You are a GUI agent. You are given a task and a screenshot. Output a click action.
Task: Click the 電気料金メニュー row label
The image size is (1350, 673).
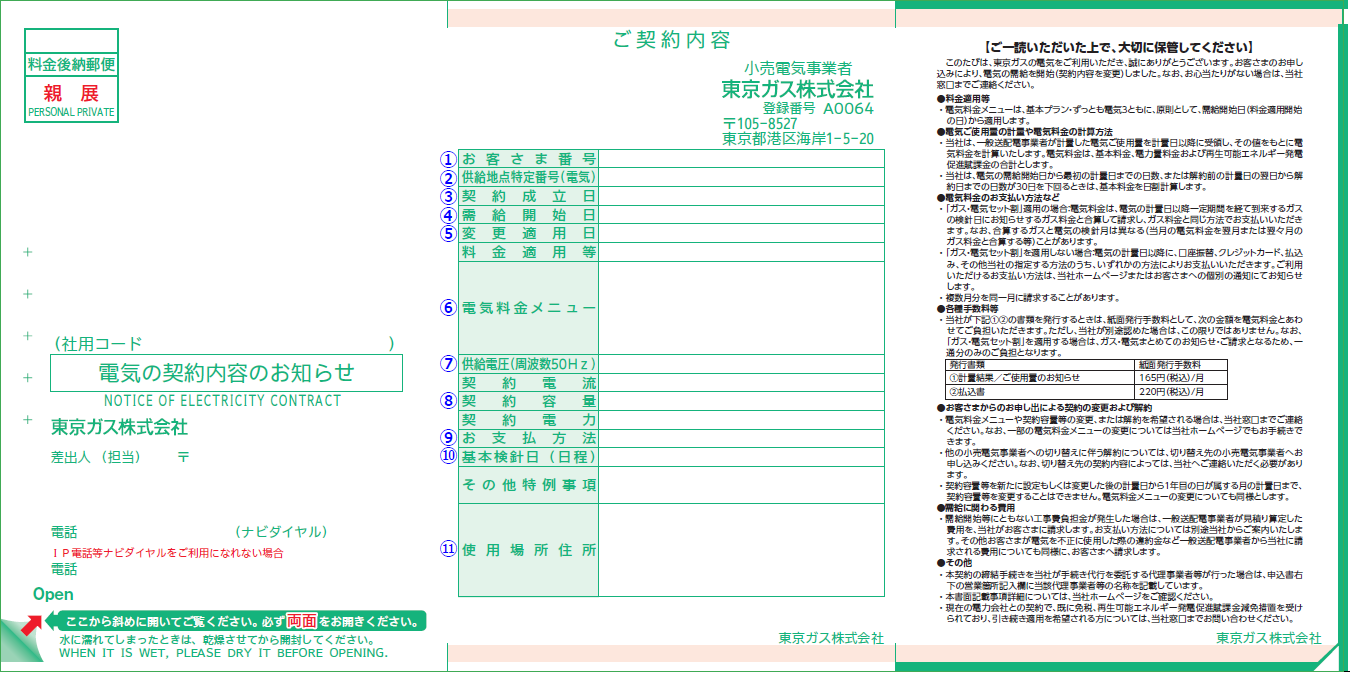click(528, 308)
